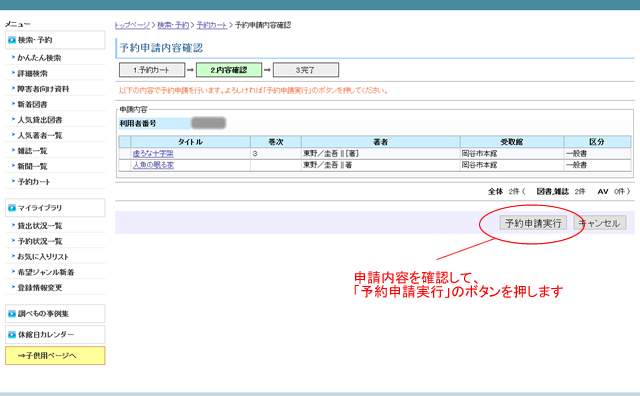The image size is (640, 396).
Task: Open 人気貸出図書 in the menu
Action: 40,120
